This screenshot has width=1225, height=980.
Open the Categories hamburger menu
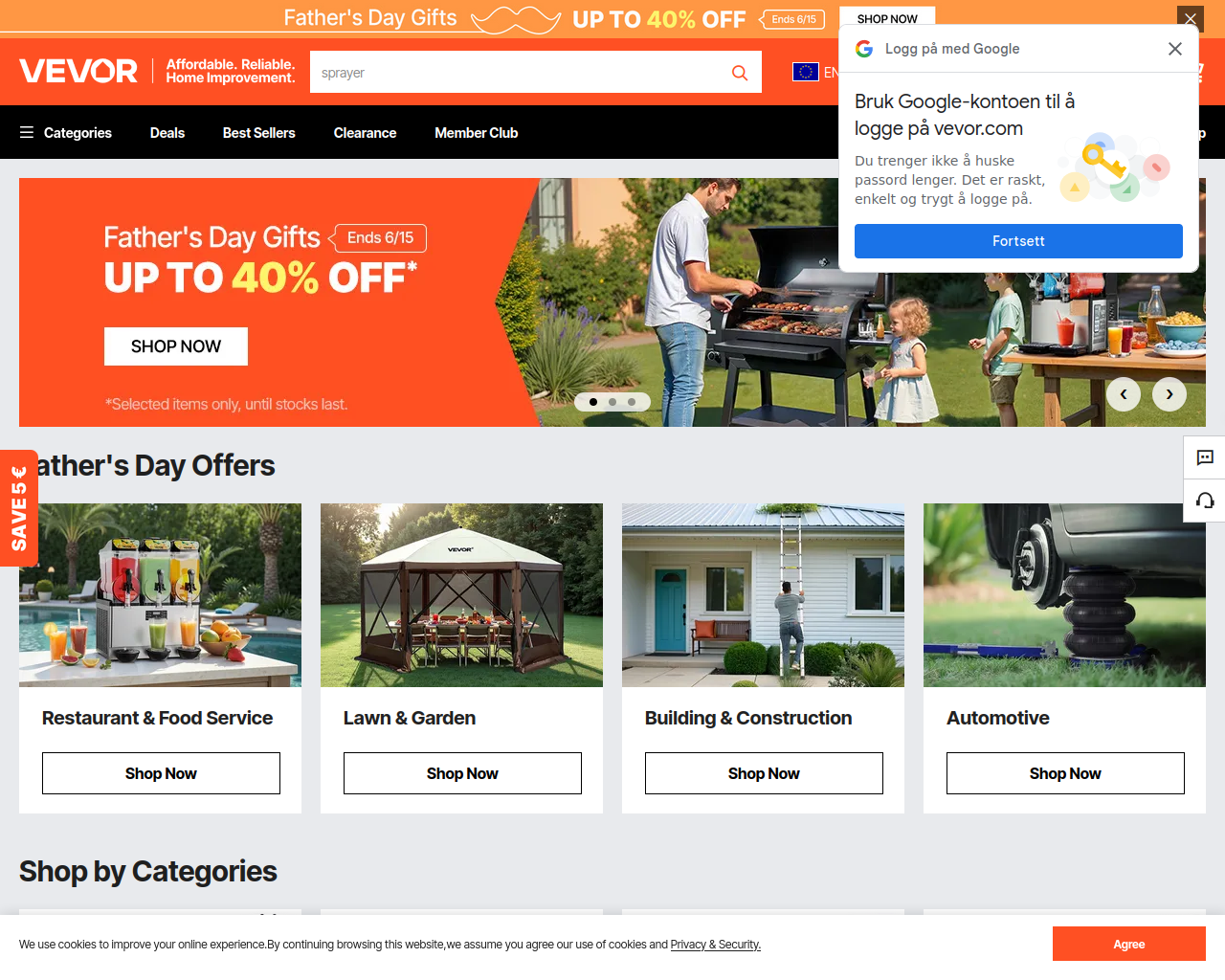point(66,133)
